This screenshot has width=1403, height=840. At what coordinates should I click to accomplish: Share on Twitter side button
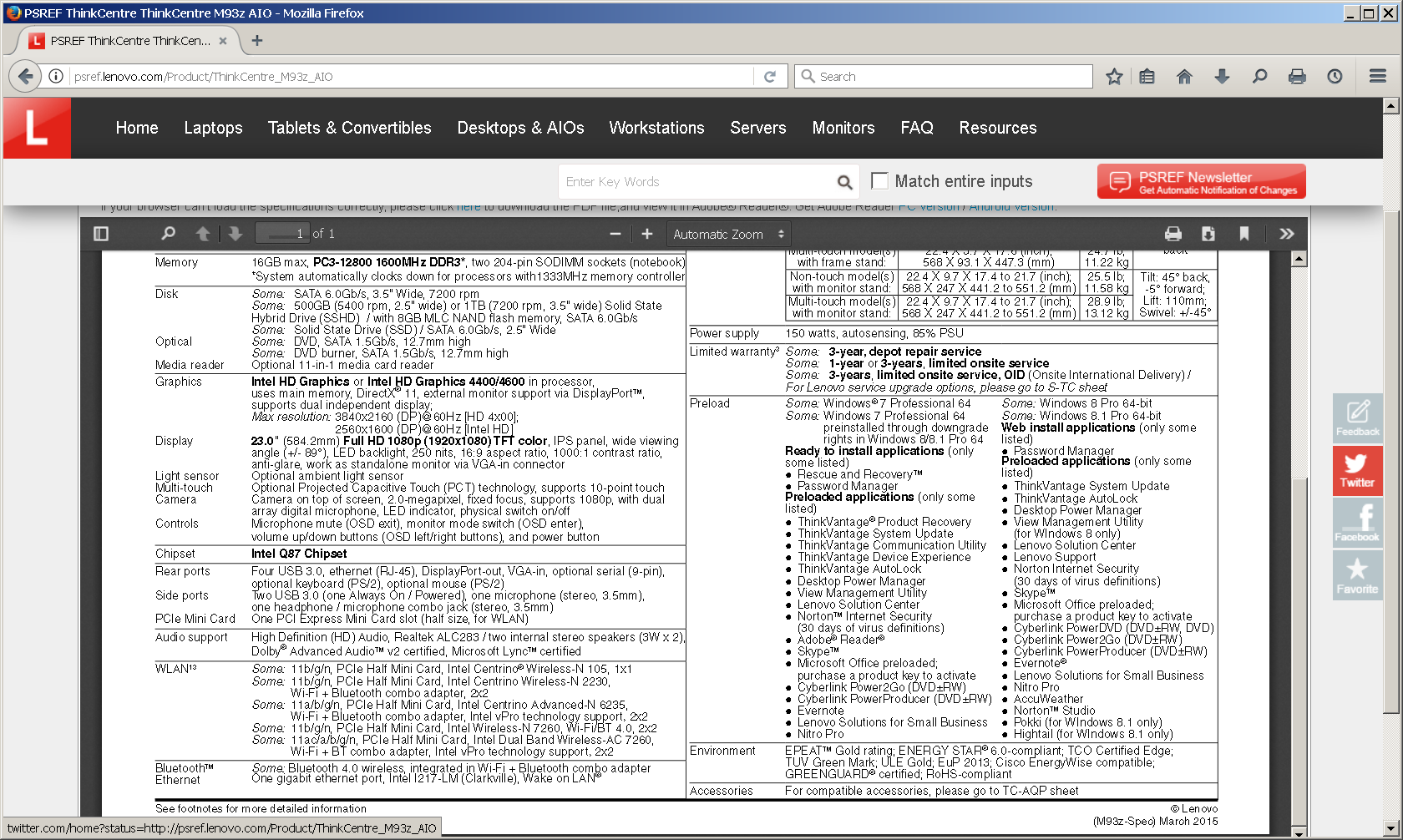point(1358,470)
